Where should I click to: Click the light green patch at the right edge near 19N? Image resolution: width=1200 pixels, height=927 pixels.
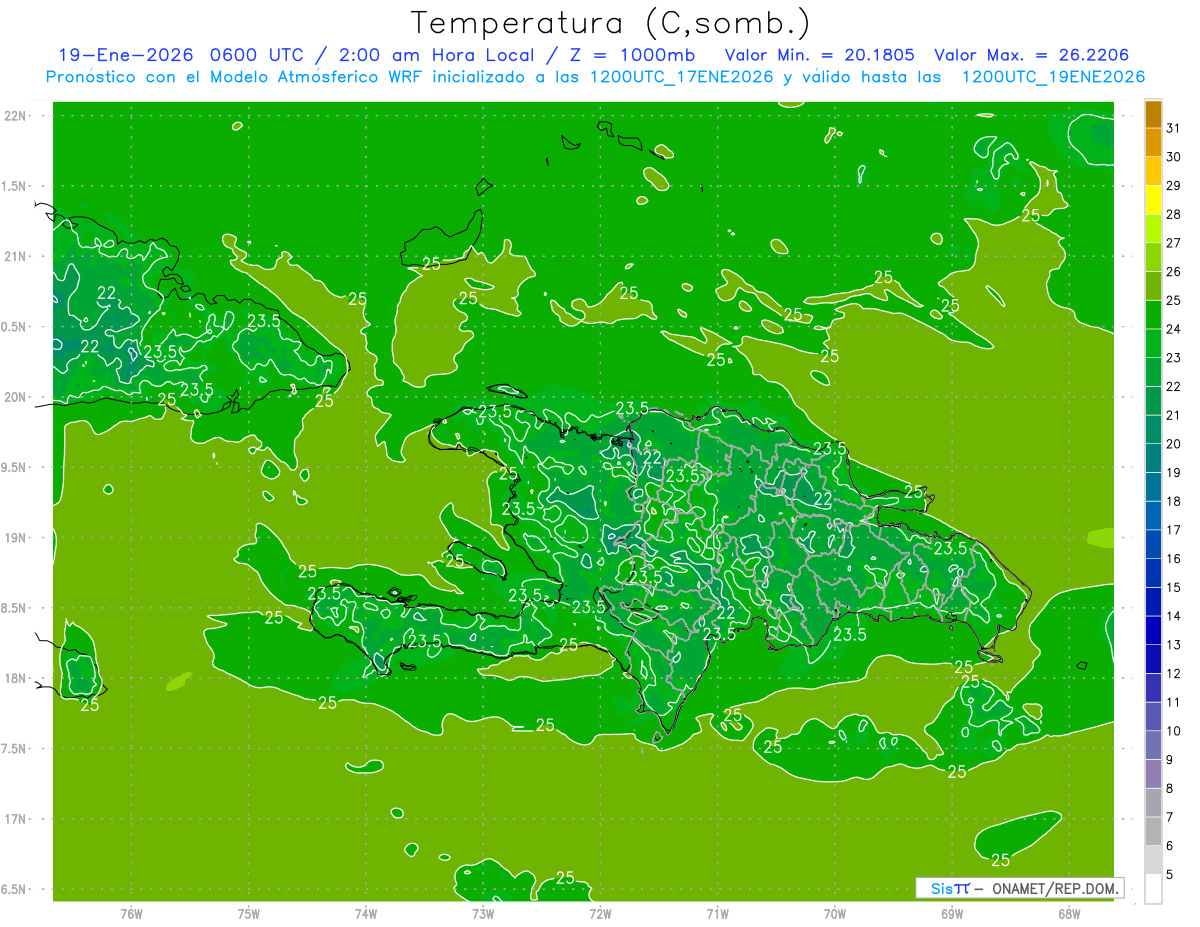(1099, 538)
